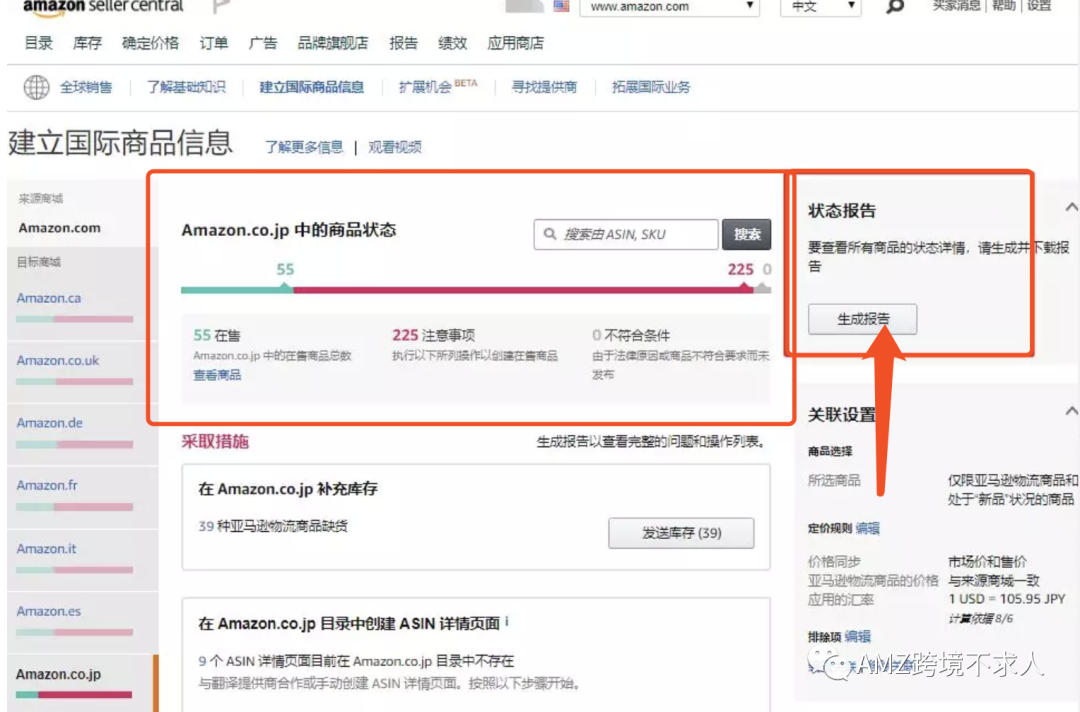
Task: Click the 设置 header link
Action: [x=1039, y=6]
